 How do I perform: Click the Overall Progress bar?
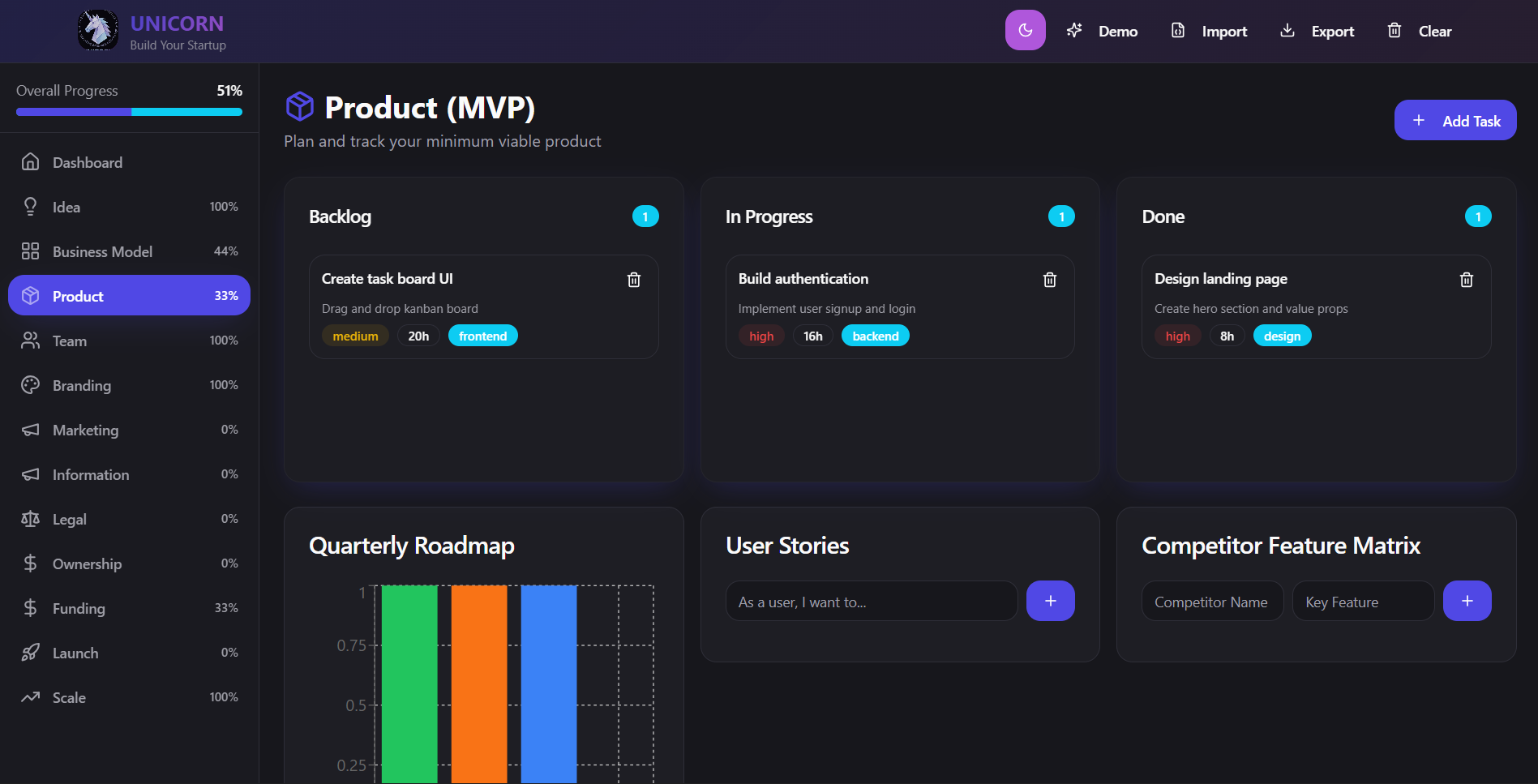(x=129, y=112)
